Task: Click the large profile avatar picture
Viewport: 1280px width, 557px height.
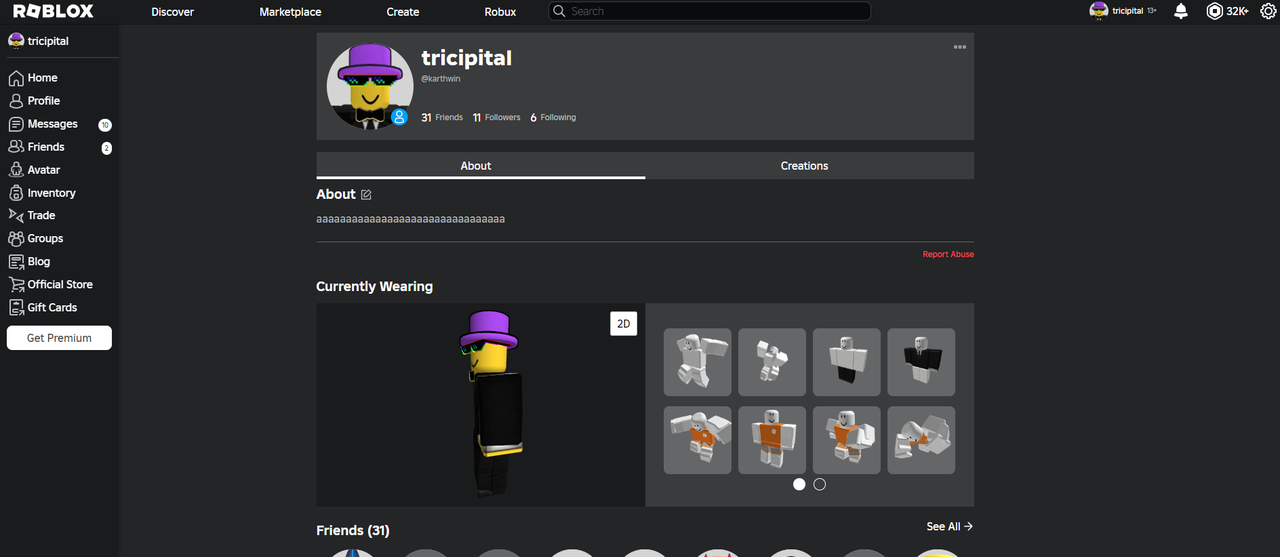Action: [x=370, y=86]
